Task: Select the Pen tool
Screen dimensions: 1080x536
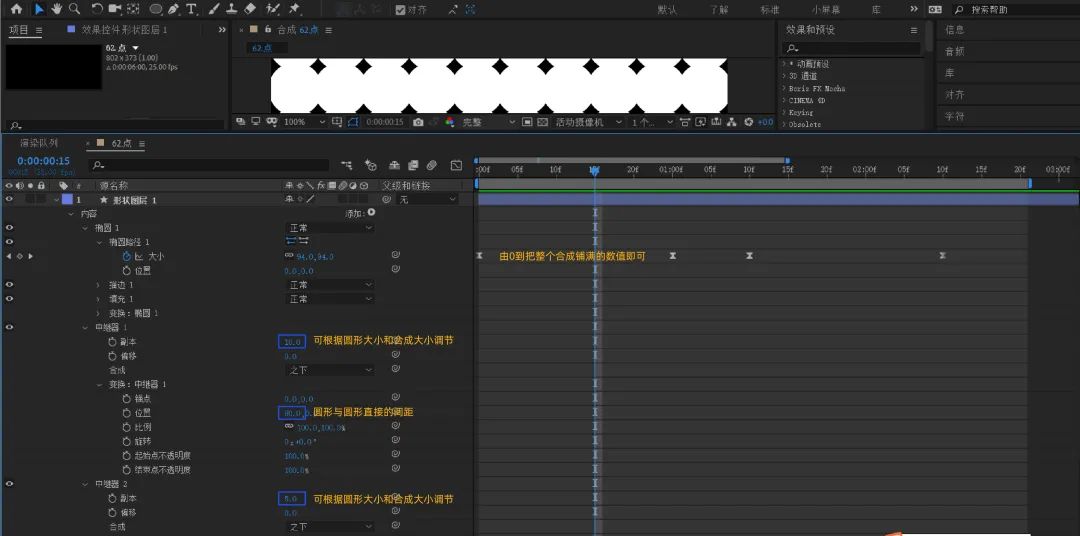Action: point(173,9)
